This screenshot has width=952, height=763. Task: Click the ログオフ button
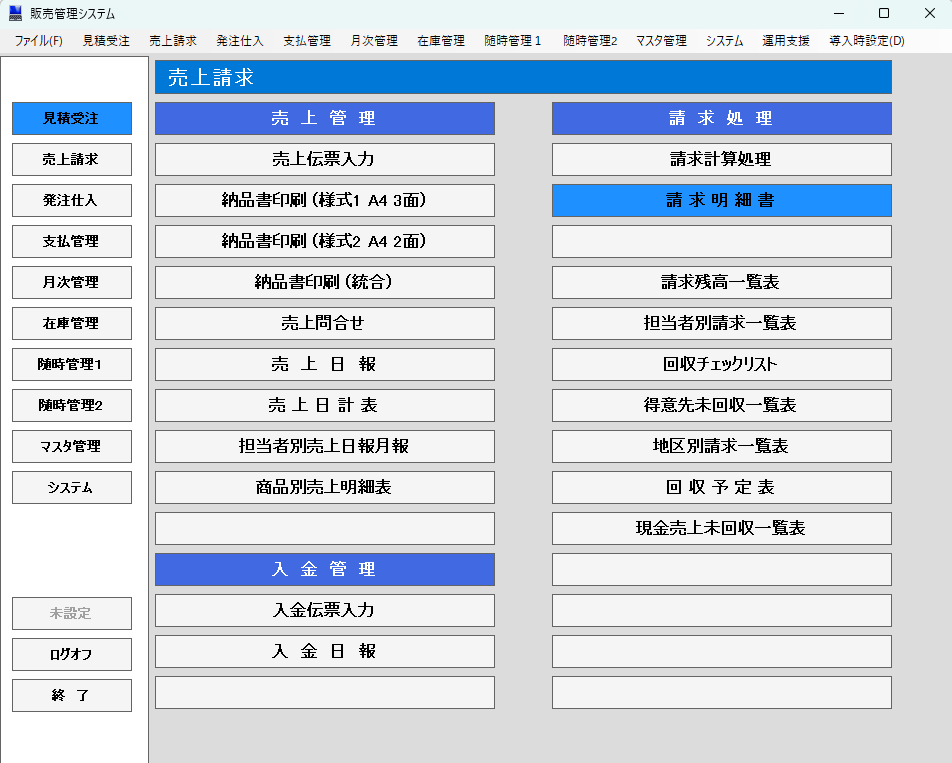click(x=72, y=654)
